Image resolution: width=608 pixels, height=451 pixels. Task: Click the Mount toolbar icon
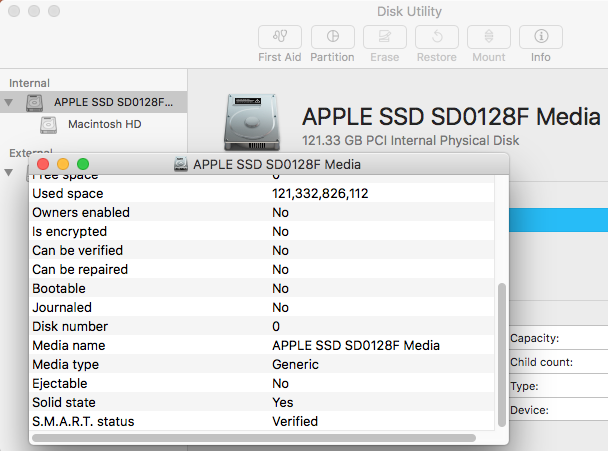click(489, 37)
